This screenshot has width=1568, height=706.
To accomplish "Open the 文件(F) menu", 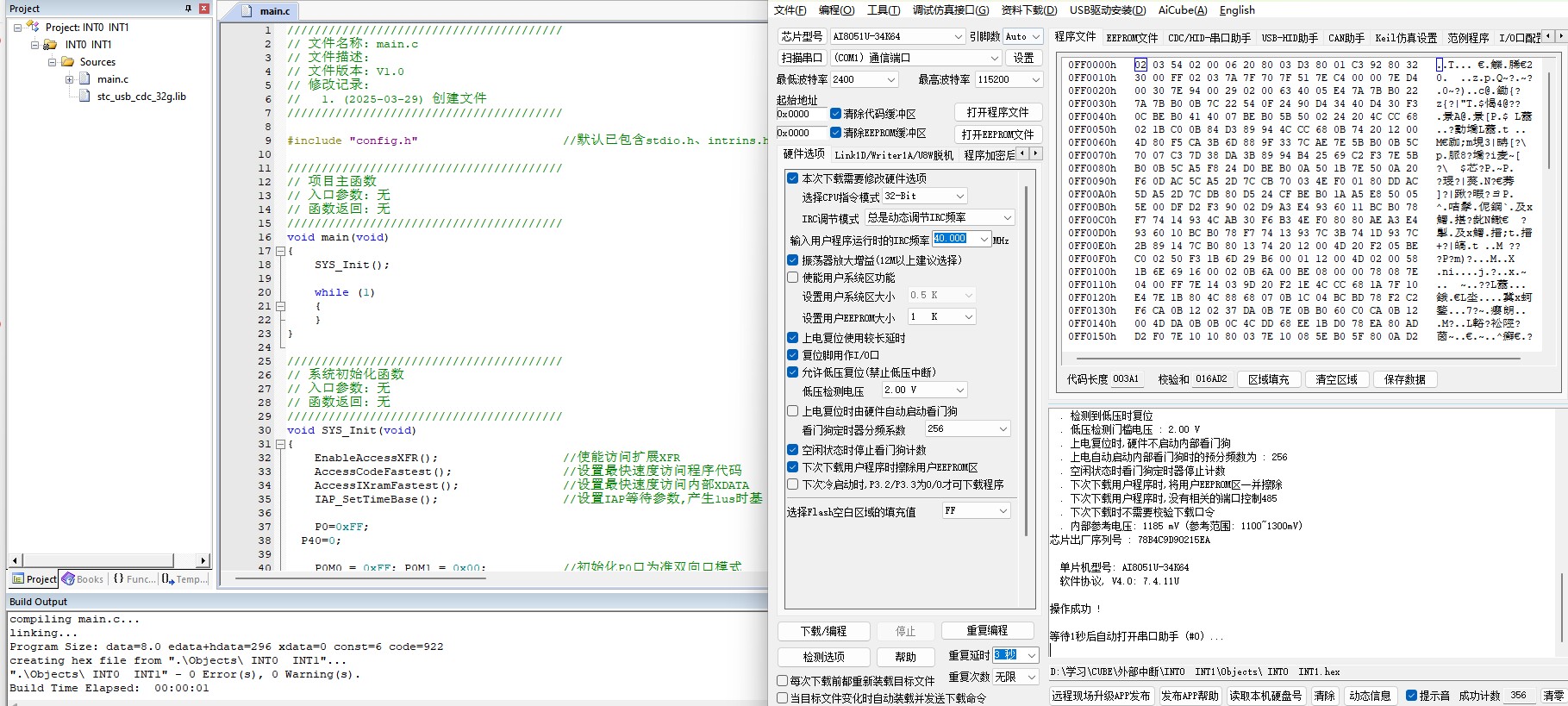I will [790, 10].
